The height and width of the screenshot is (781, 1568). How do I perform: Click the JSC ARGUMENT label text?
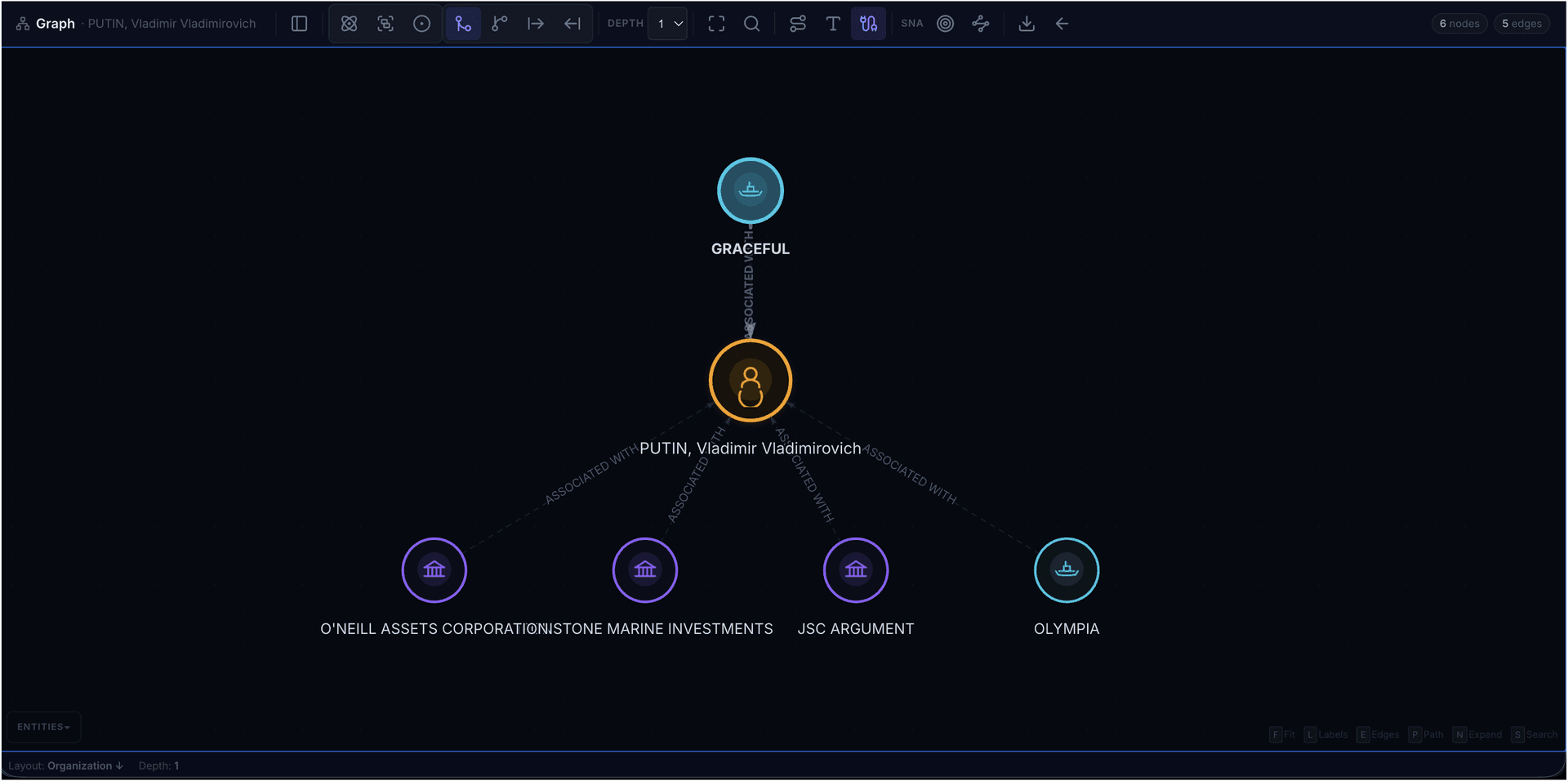pyautogui.click(x=856, y=629)
